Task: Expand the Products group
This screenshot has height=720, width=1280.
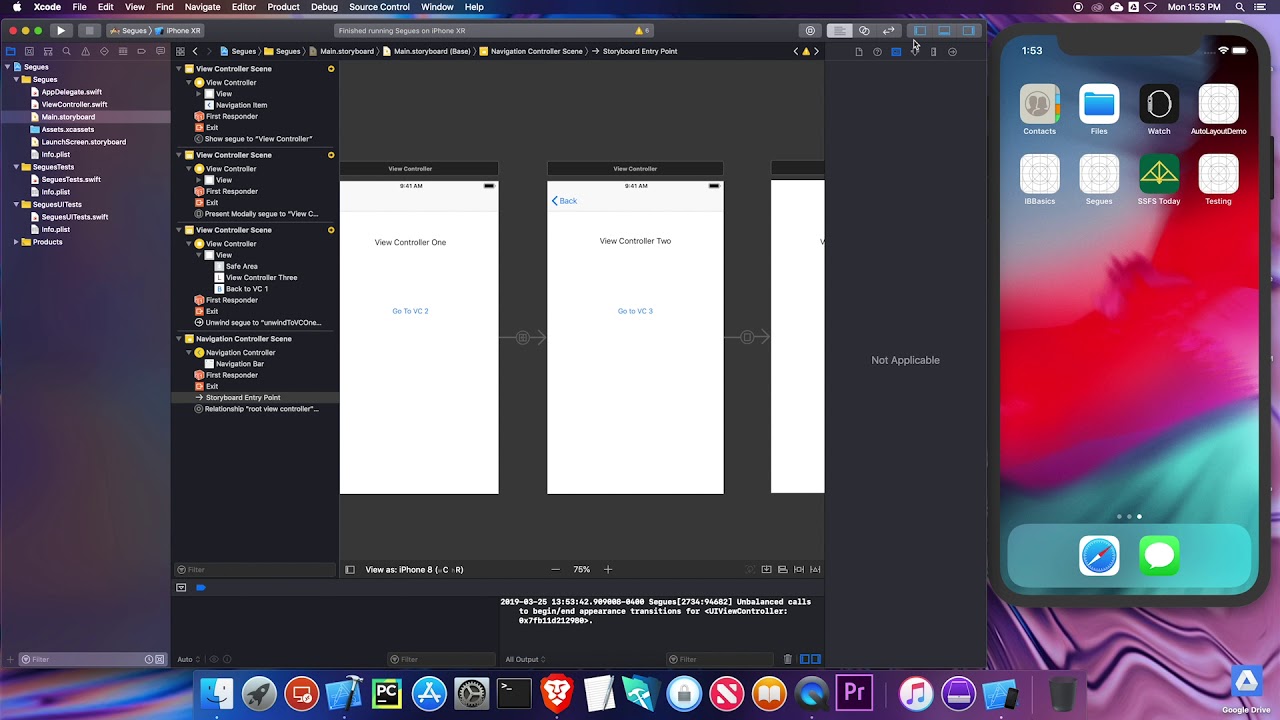Action: (16, 242)
